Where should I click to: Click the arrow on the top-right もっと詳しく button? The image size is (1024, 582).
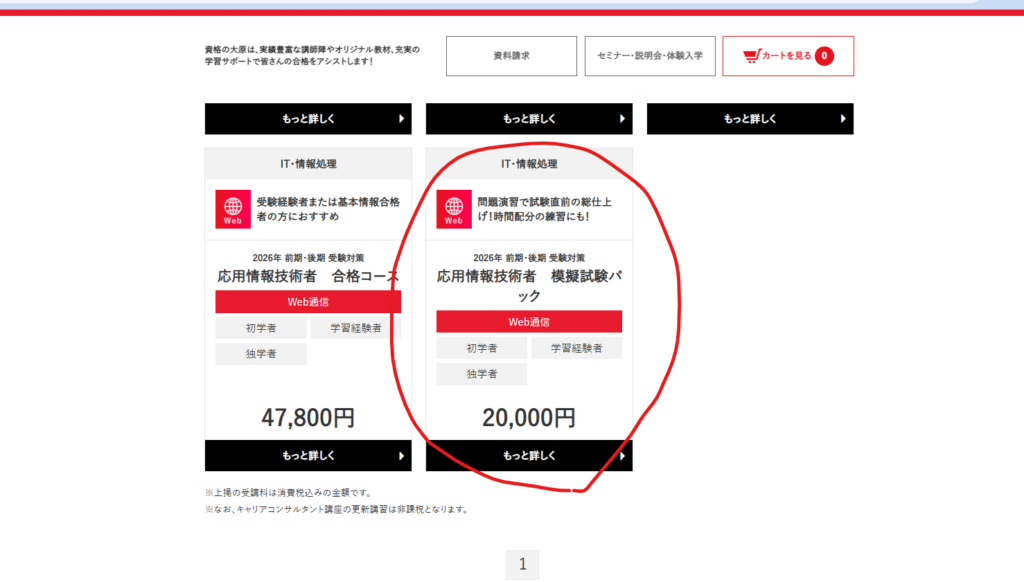point(843,118)
